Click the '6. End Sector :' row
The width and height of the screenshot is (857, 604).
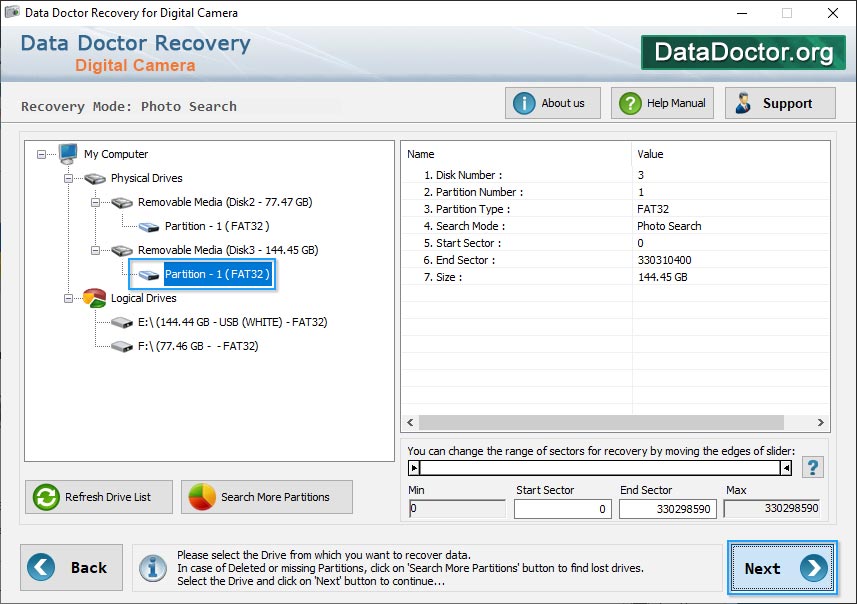615,260
